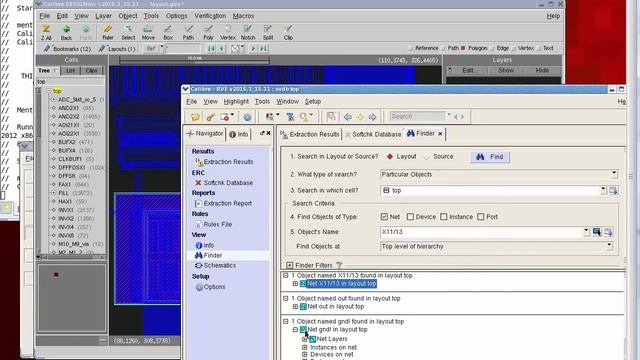Open the 'What type of search' dropdown
The image size is (640, 360).
click(x=614, y=174)
